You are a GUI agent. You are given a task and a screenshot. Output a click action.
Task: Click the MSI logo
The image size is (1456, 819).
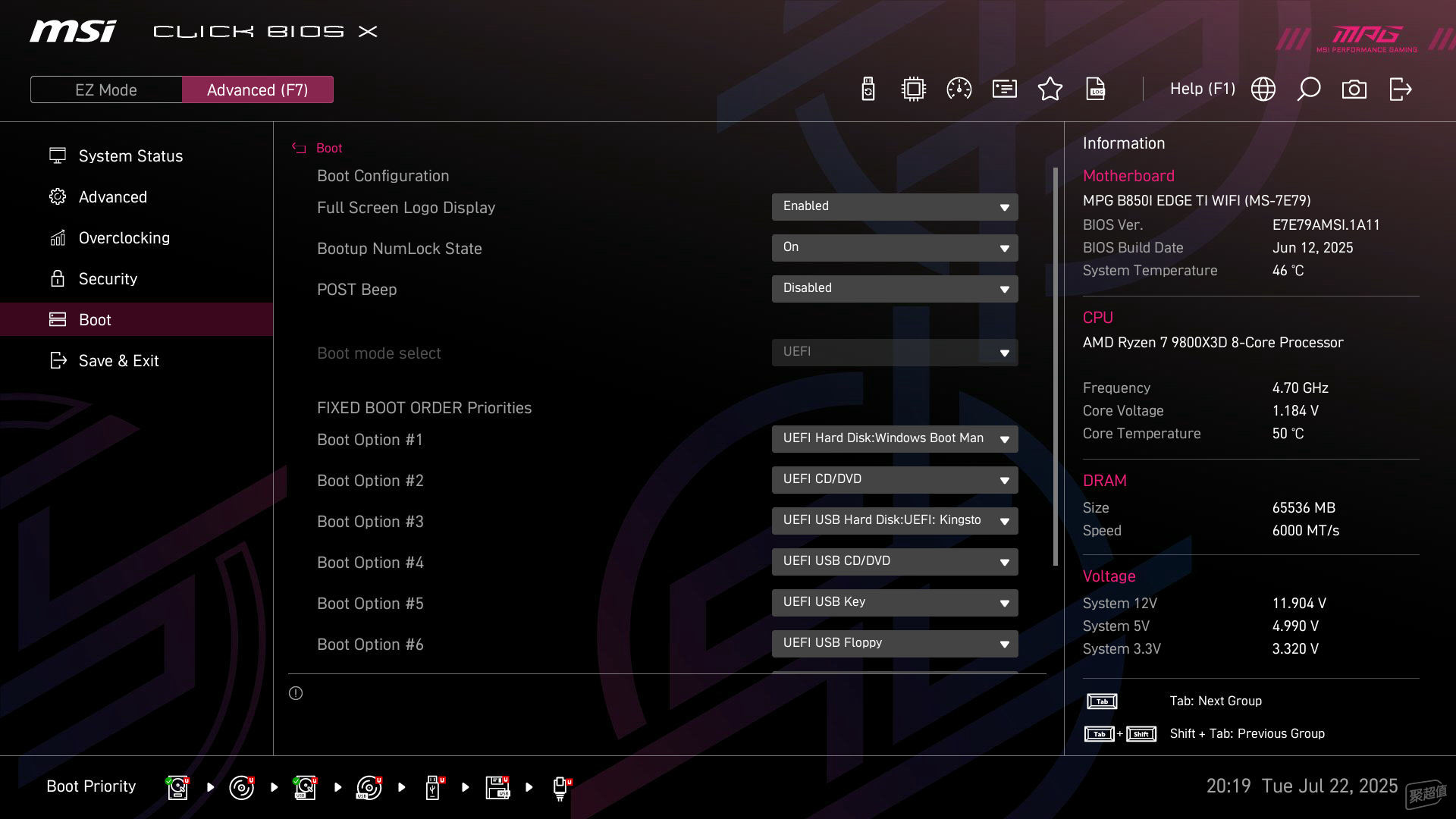pyautogui.click(x=73, y=31)
